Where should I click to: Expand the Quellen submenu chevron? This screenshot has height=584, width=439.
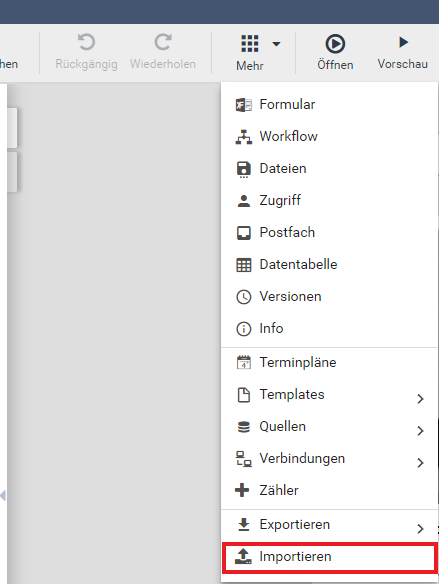click(420, 431)
